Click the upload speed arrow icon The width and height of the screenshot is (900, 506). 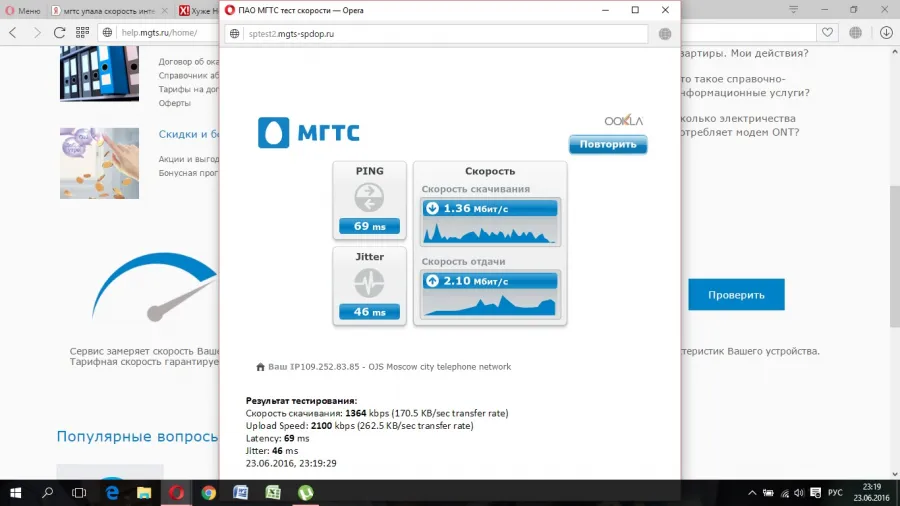[x=433, y=281]
